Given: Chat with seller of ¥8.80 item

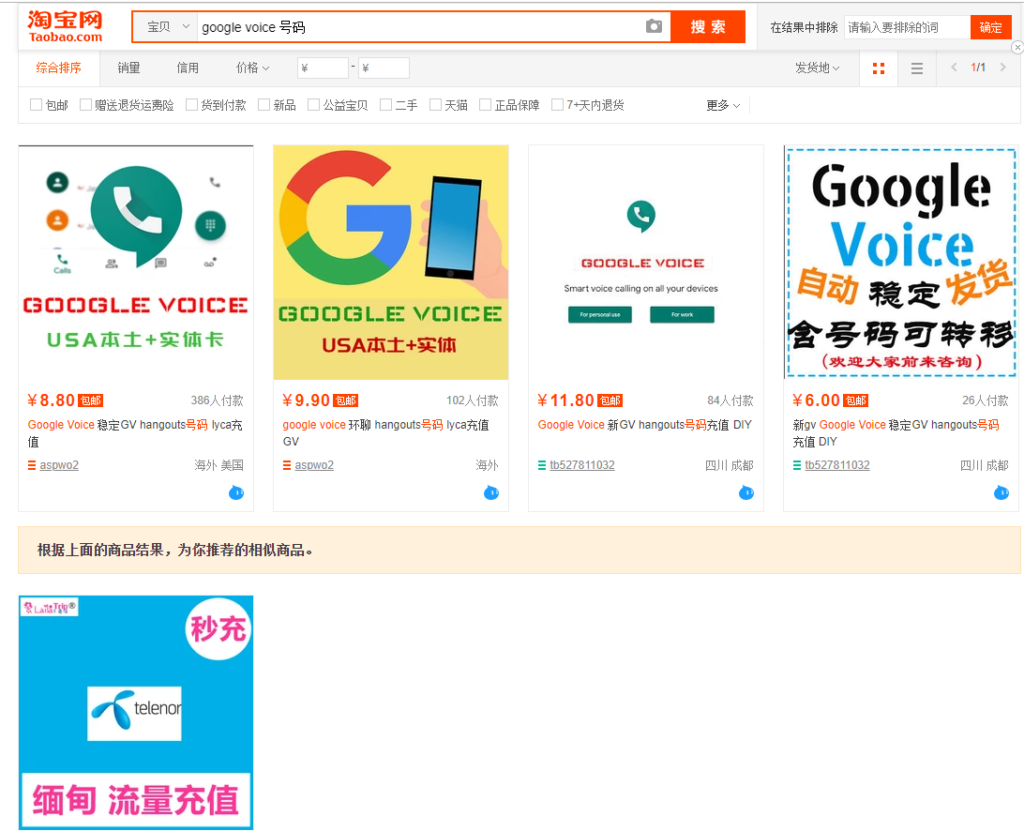Looking at the screenshot, I should 236,493.
